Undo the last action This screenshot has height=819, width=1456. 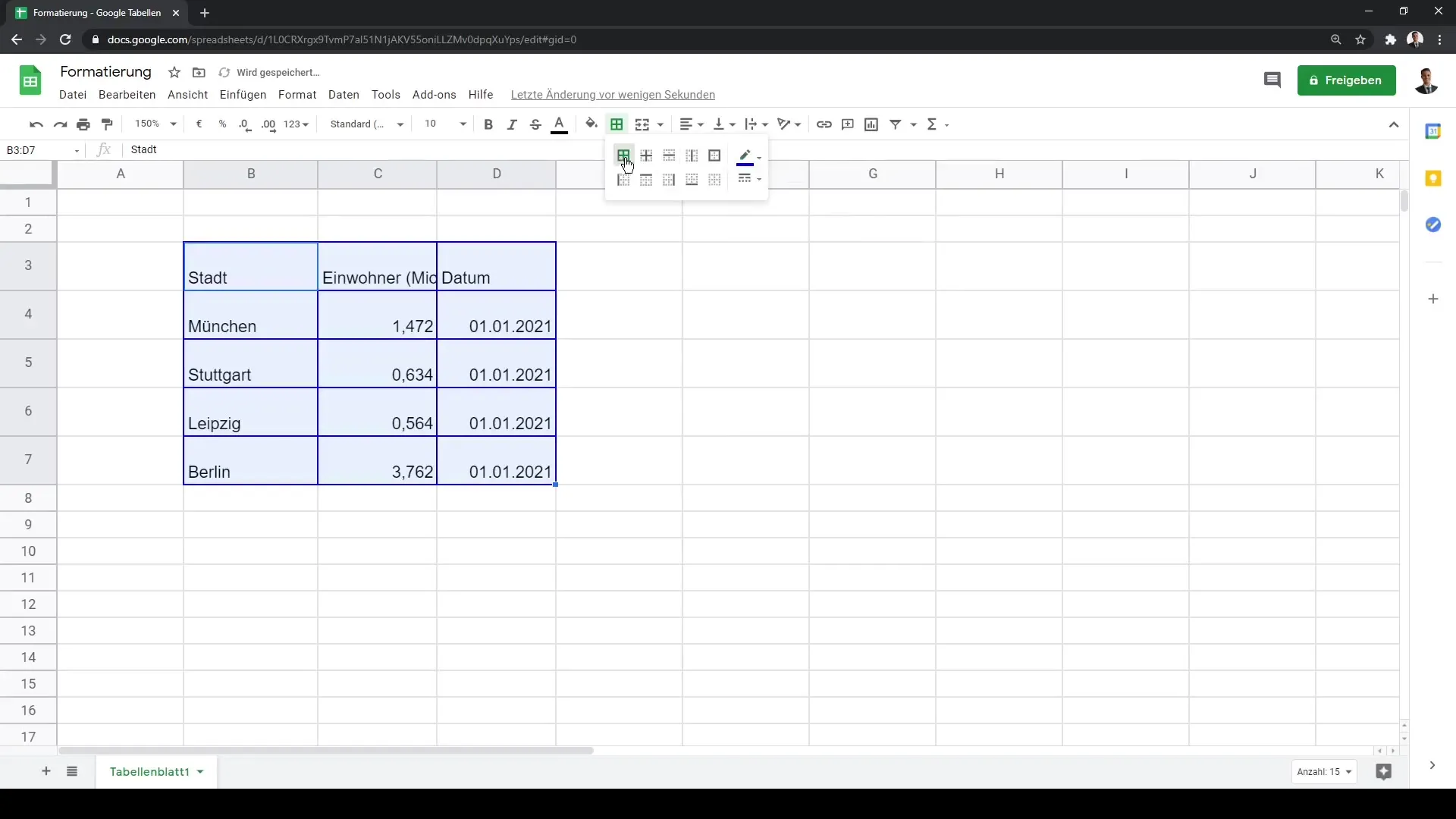(36, 124)
